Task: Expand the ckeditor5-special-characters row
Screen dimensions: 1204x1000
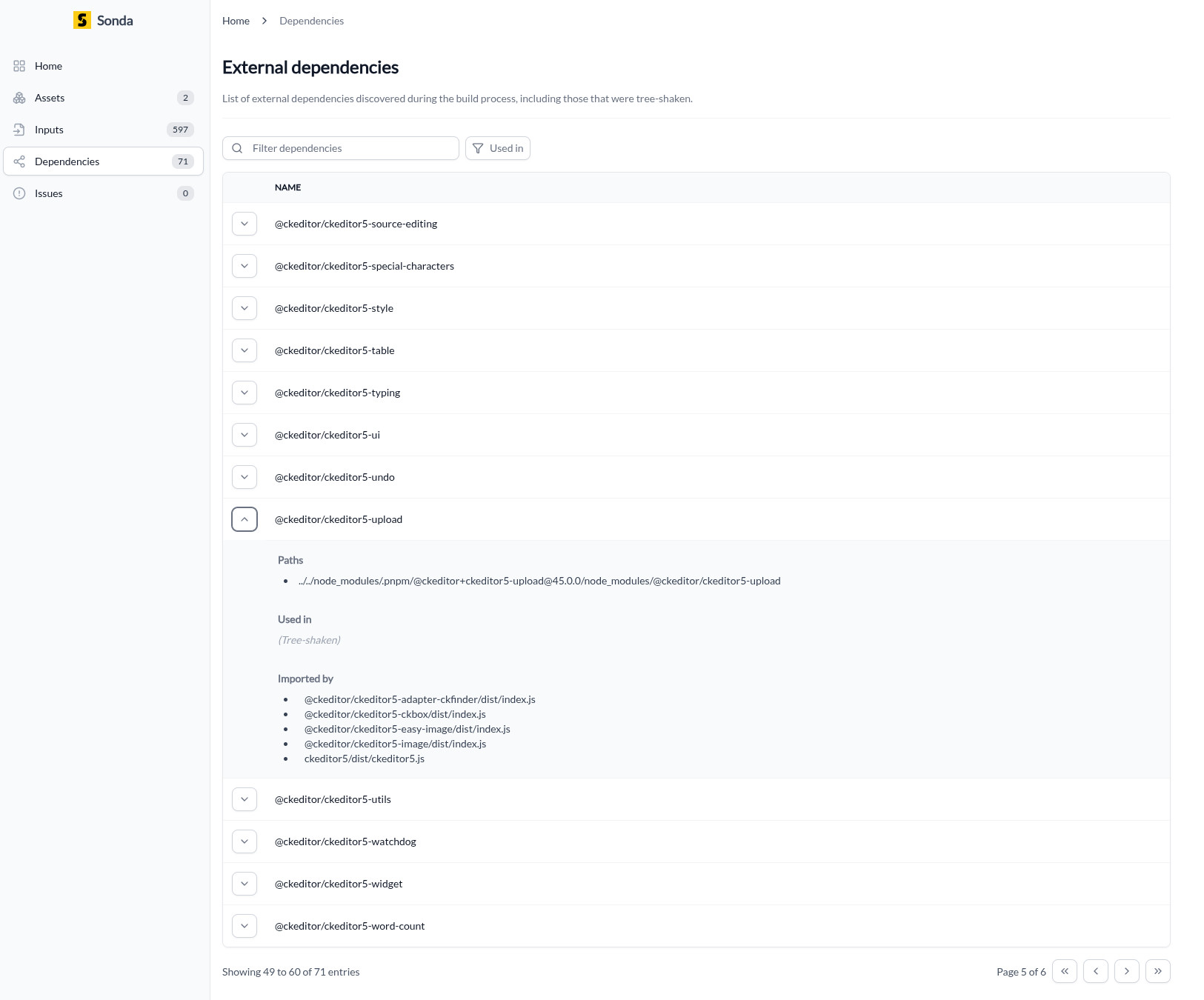Action: [x=245, y=266]
